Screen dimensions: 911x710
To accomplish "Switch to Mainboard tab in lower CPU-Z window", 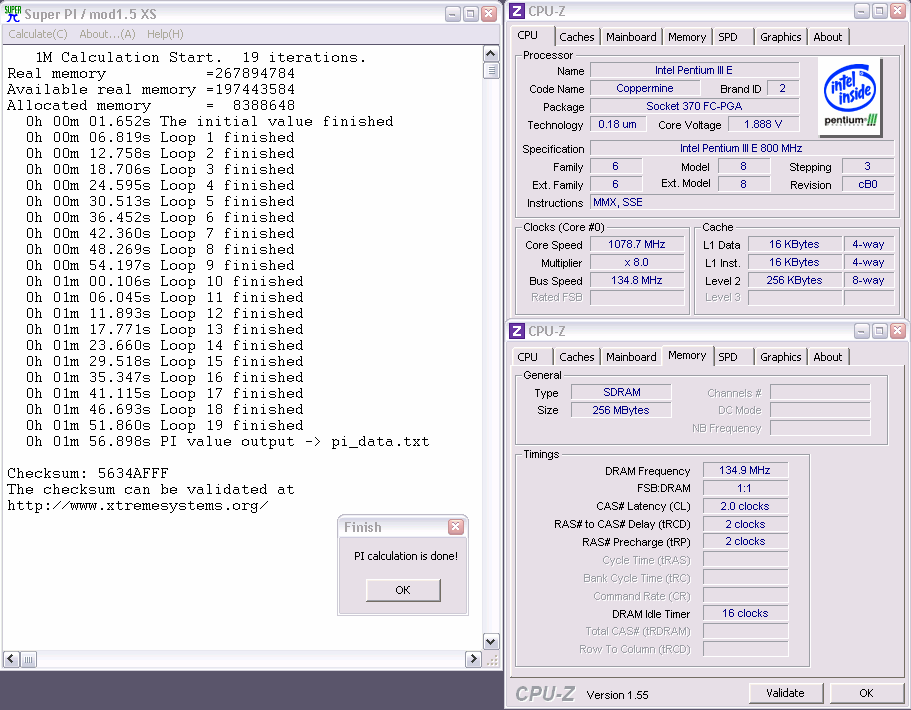I will pos(631,357).
